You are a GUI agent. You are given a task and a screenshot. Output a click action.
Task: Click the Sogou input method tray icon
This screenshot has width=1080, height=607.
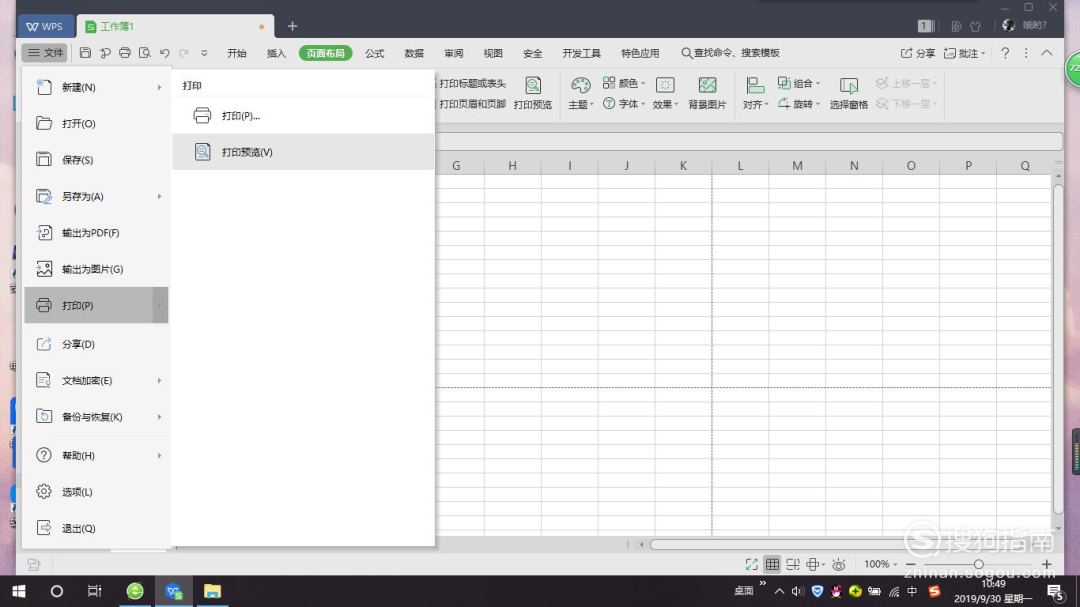point(934,591)
